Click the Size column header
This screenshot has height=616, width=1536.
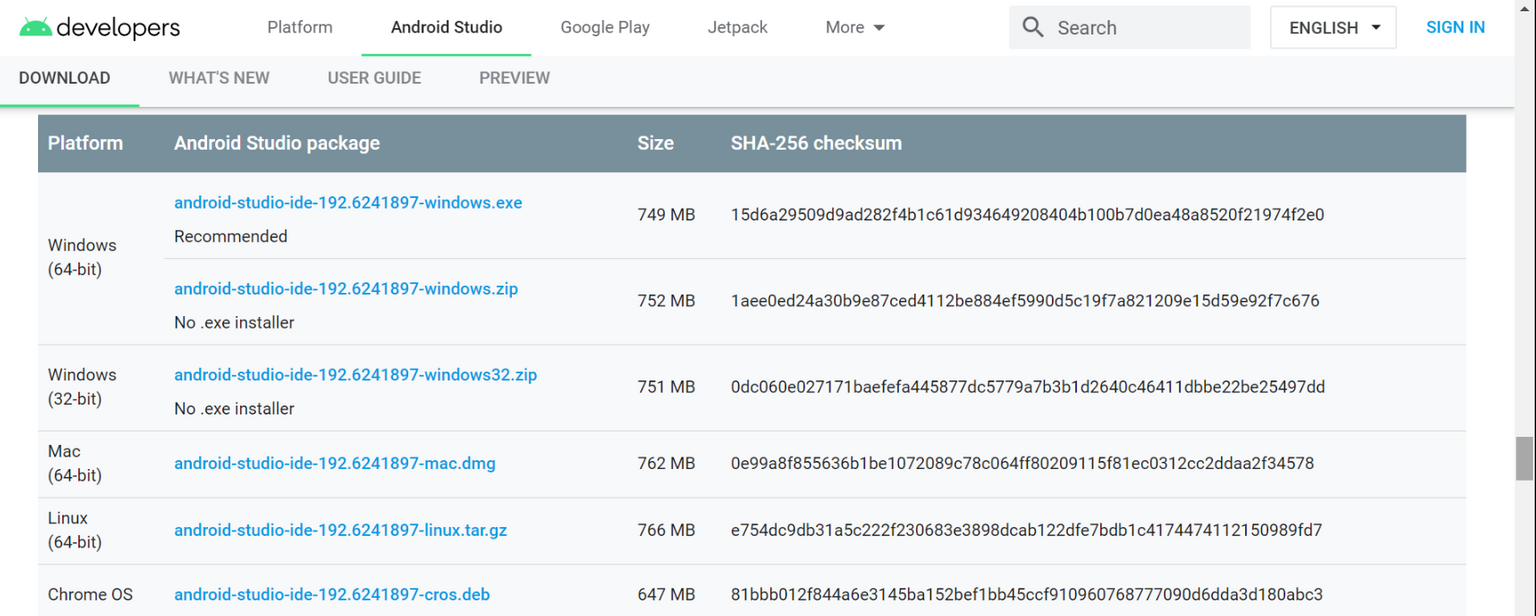(x=655, y=143)
